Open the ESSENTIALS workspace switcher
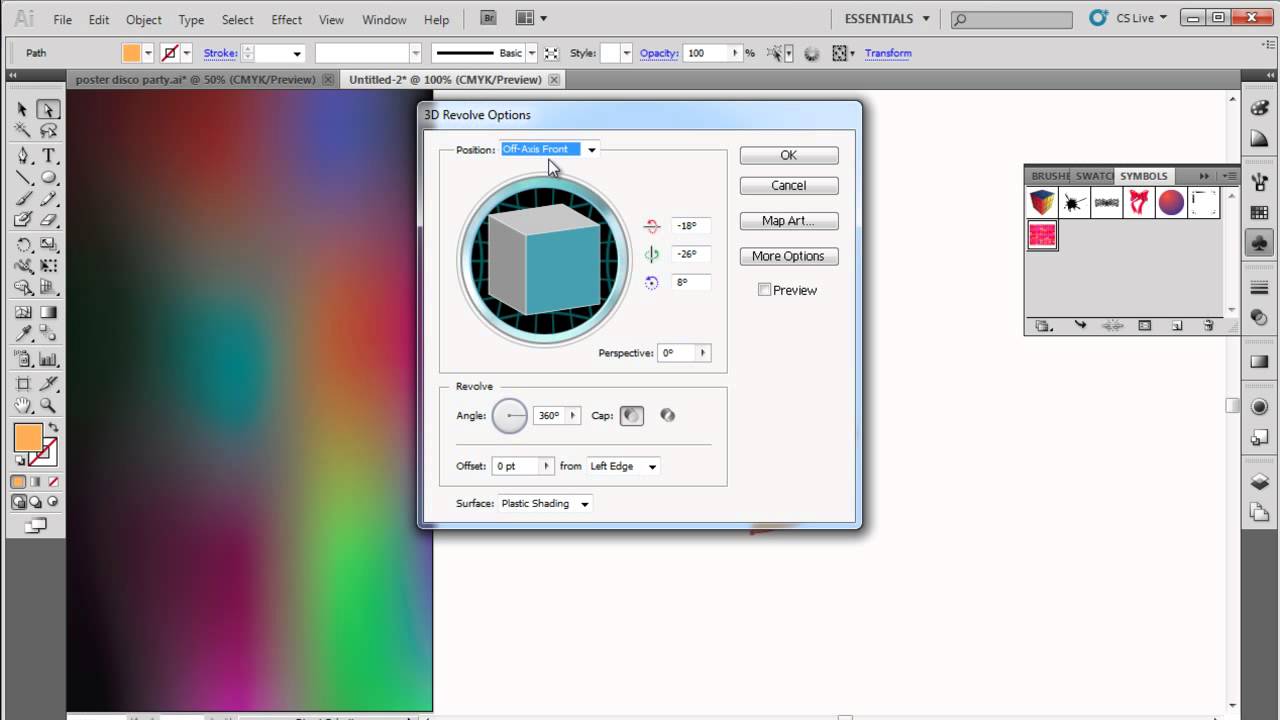1280x720 pixels. point(887,19)
